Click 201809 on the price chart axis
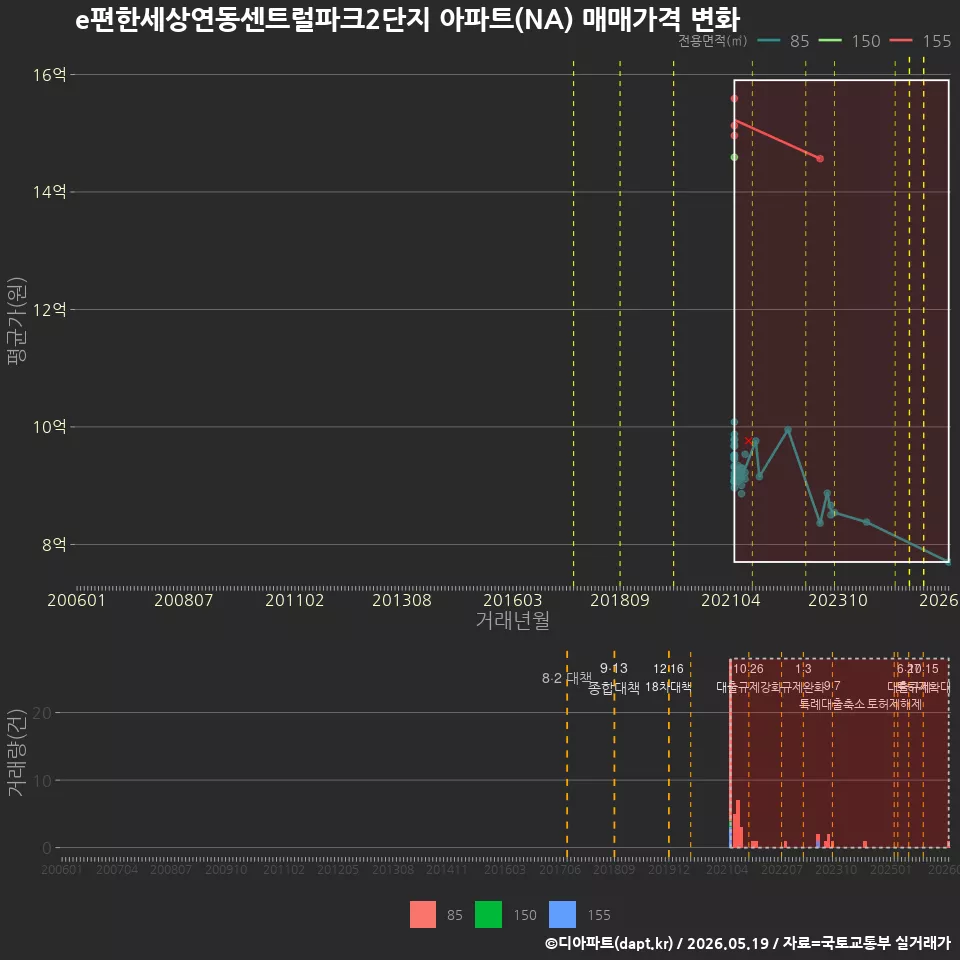 620,600
